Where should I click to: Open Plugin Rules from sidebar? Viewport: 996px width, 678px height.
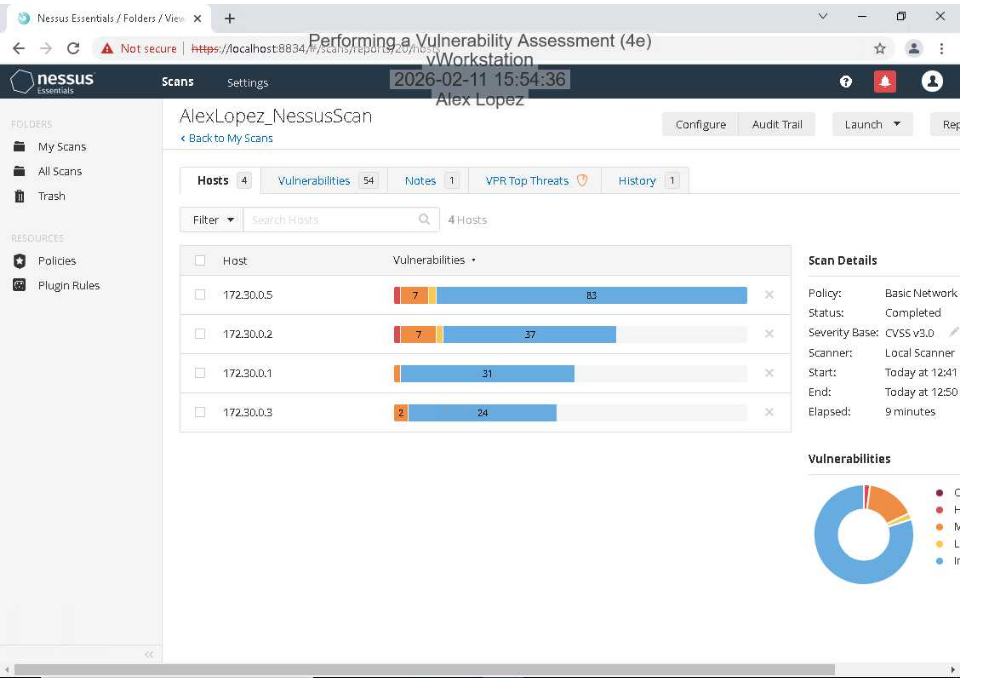[x=68, y=286]
